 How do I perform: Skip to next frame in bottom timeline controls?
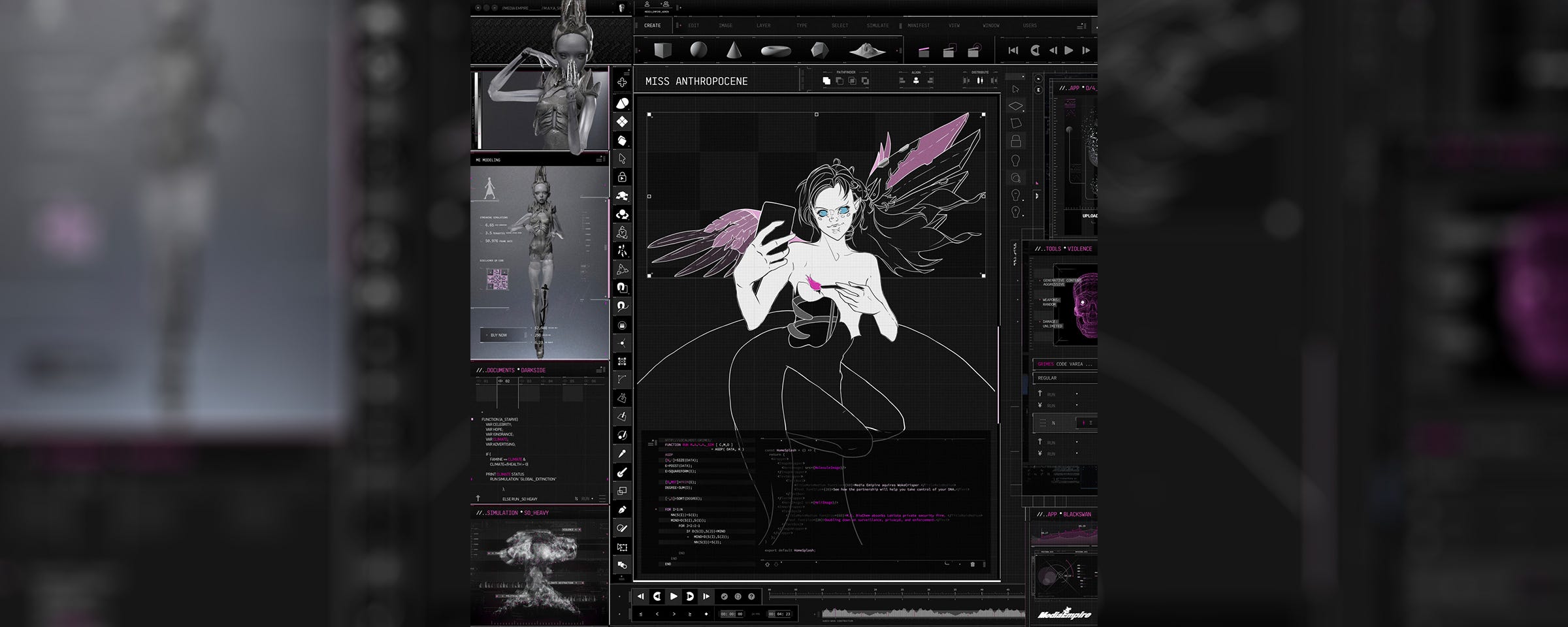coord(706,596)
